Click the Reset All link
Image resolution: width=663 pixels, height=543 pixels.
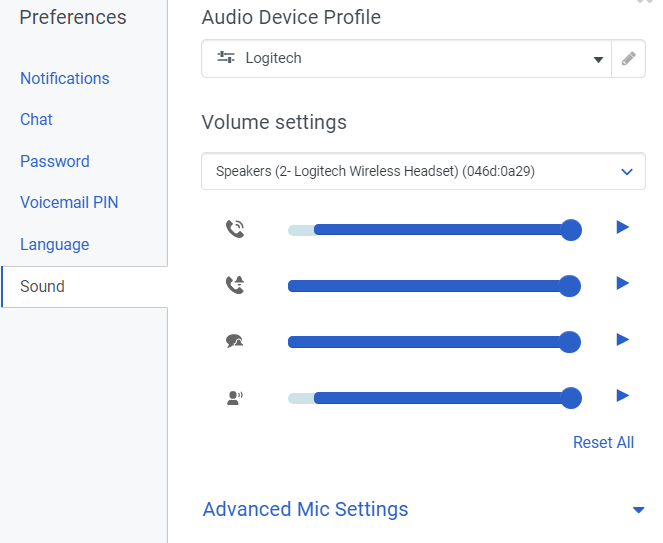[603, 442]
